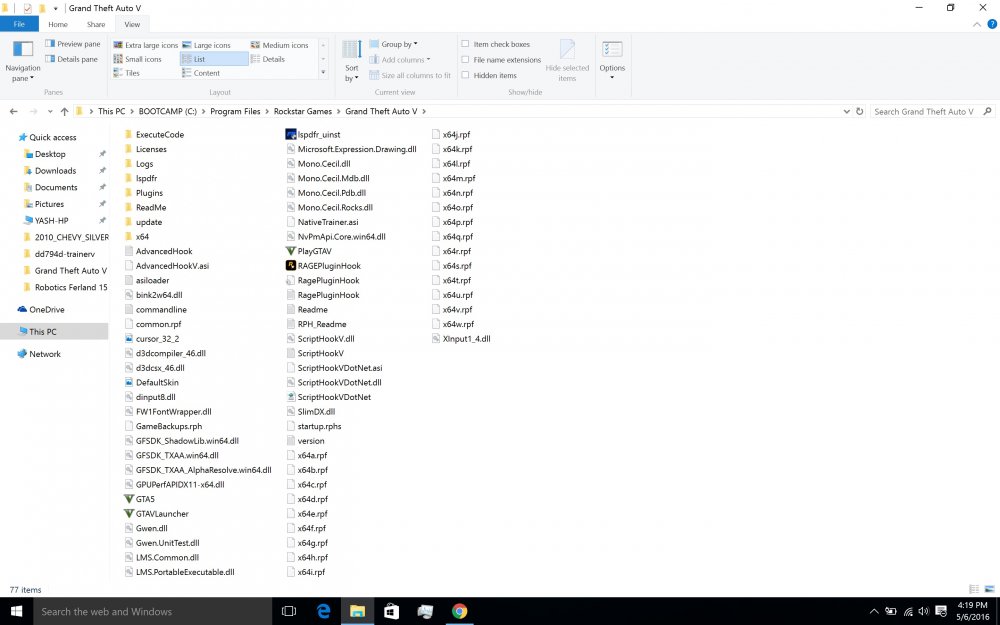Open the Navigation pane dropdown

click(x=23, y=62)
